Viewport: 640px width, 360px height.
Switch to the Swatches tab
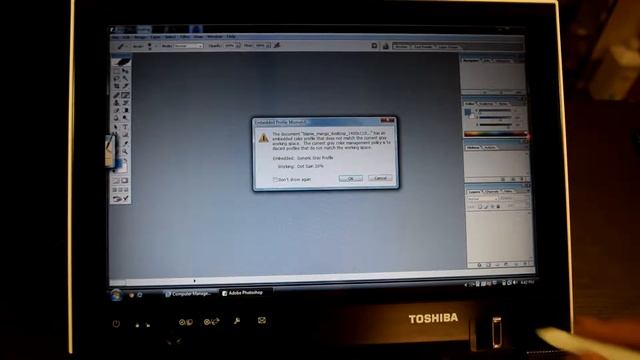pos(485,104)
